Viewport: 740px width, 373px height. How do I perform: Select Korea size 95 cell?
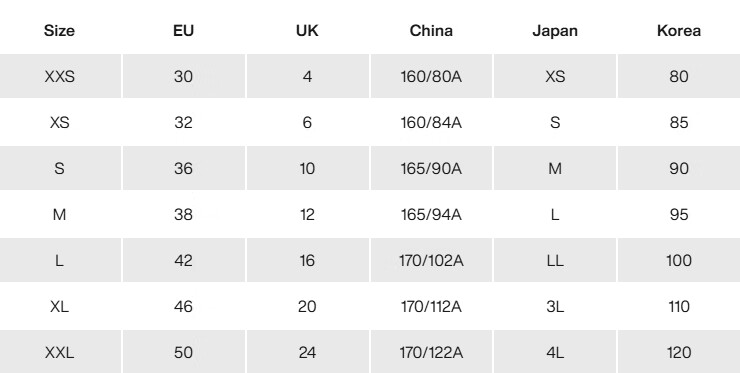679,214
